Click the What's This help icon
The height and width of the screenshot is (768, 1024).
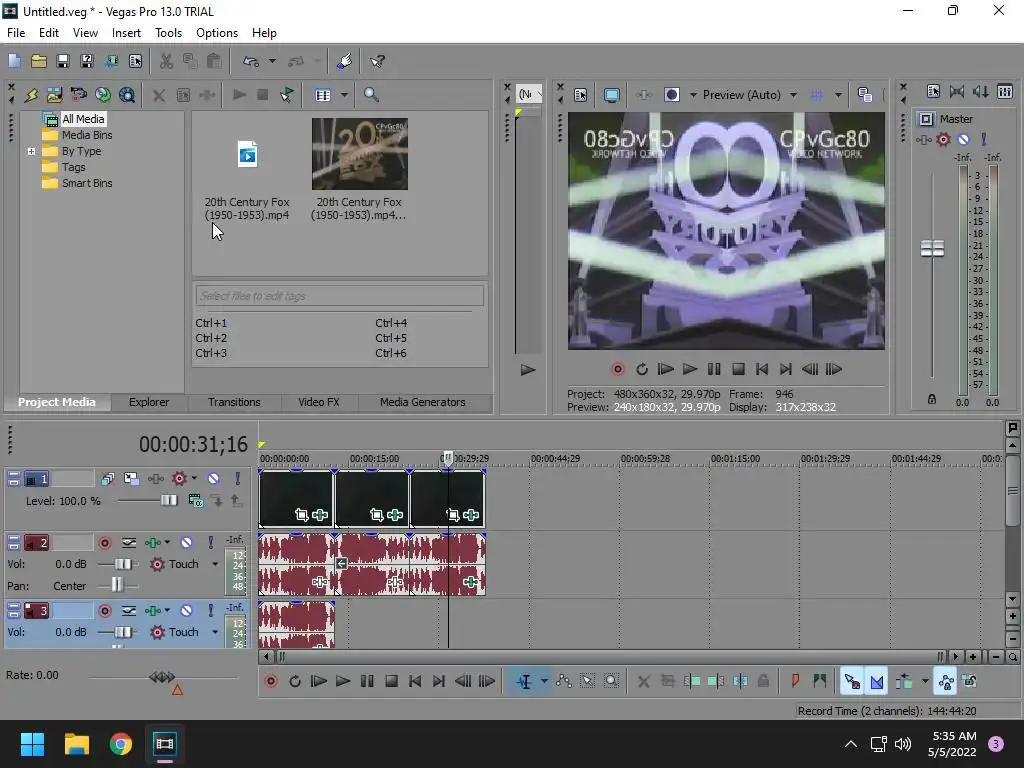(377, 61)
